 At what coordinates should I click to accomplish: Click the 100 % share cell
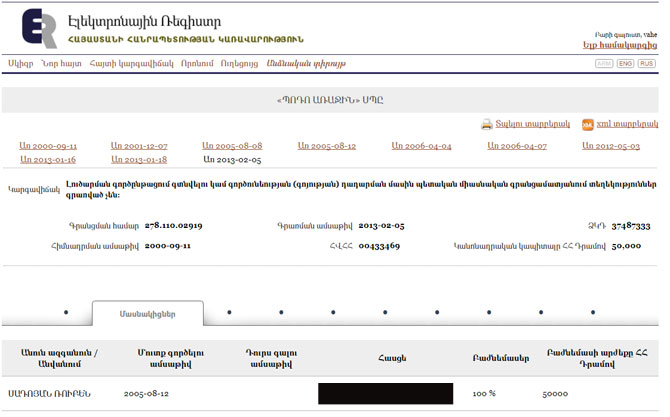[x=484, y=394]
